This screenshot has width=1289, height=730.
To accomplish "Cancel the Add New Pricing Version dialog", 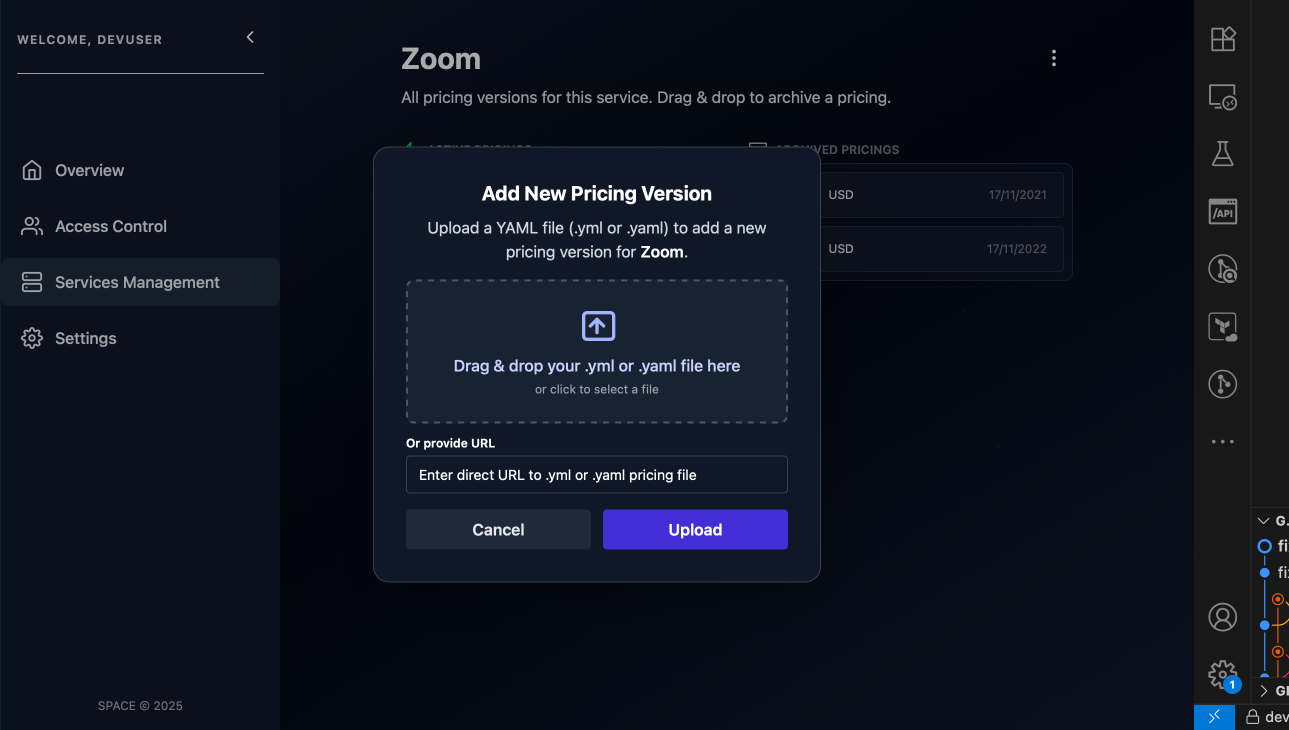I will [x=498, y=530].
